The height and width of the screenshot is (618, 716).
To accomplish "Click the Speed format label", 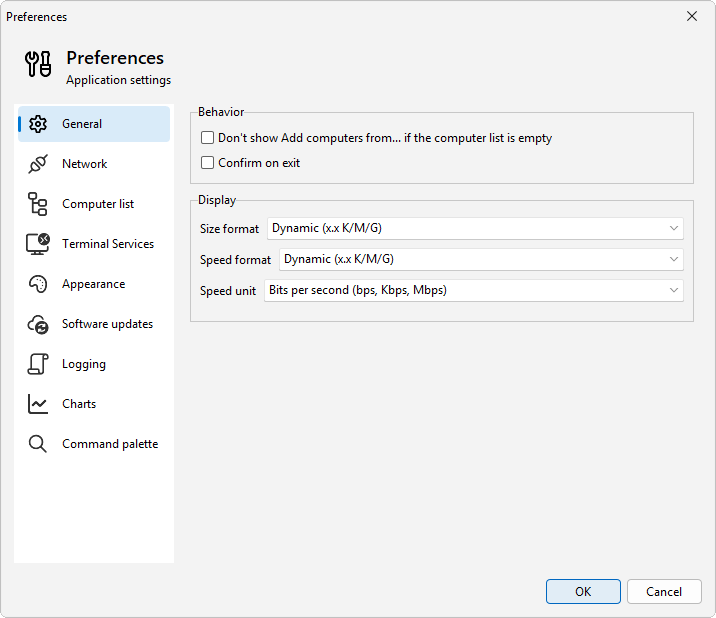I will coord(235,259).
